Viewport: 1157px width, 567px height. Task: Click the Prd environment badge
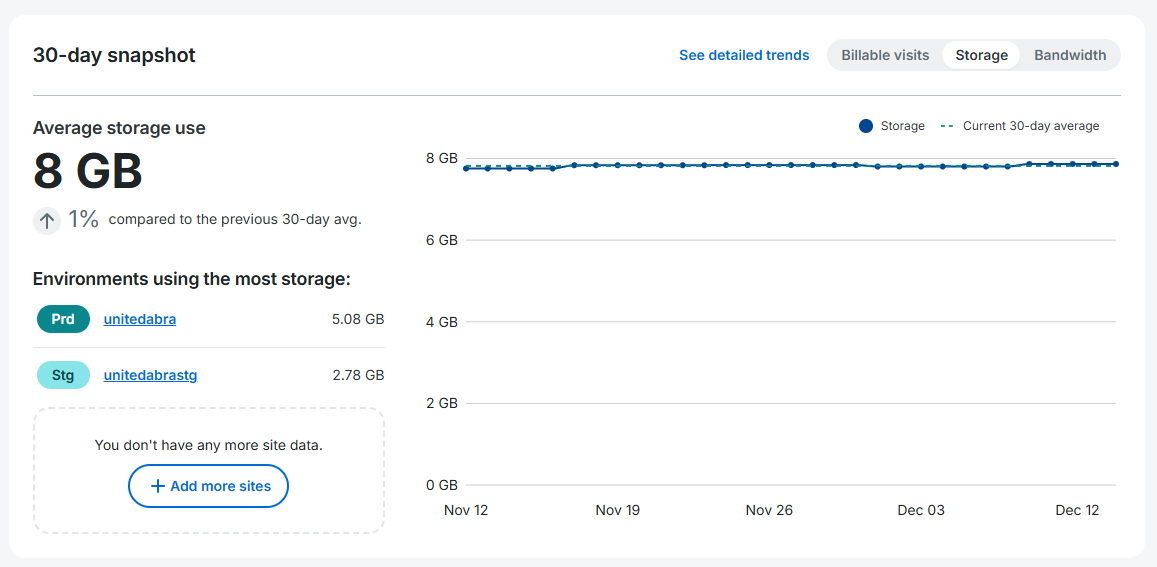[63, 319]
